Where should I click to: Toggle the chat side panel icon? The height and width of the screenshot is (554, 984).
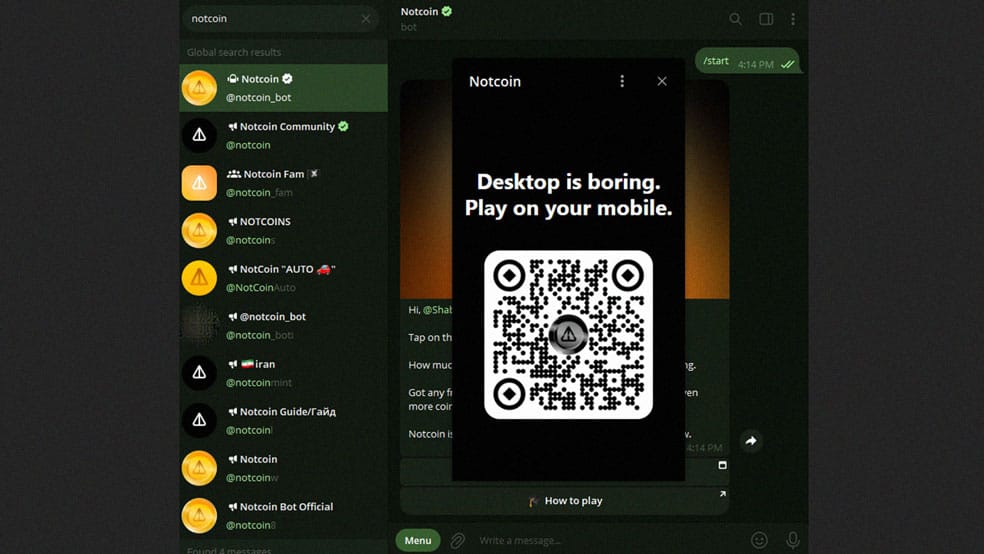tap(766, 19)
